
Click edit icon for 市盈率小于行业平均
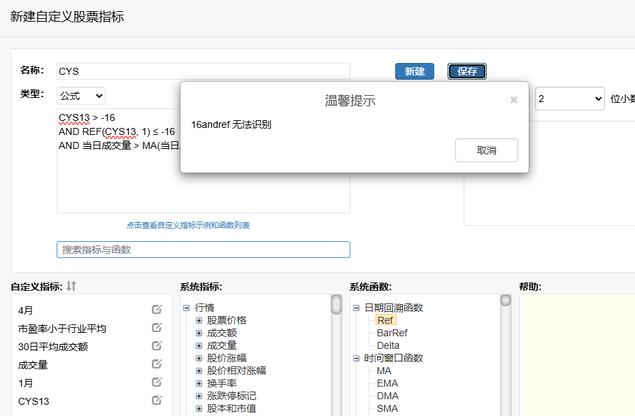[156, 328]
